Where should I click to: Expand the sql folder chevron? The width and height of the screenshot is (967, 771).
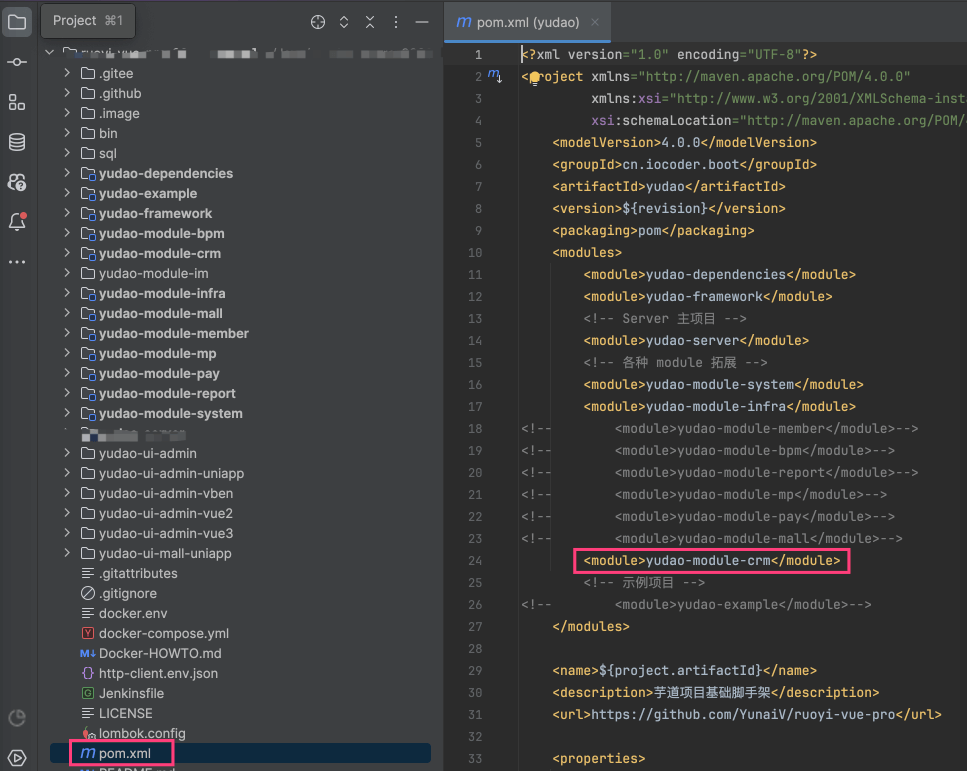(x=67, y=153)
